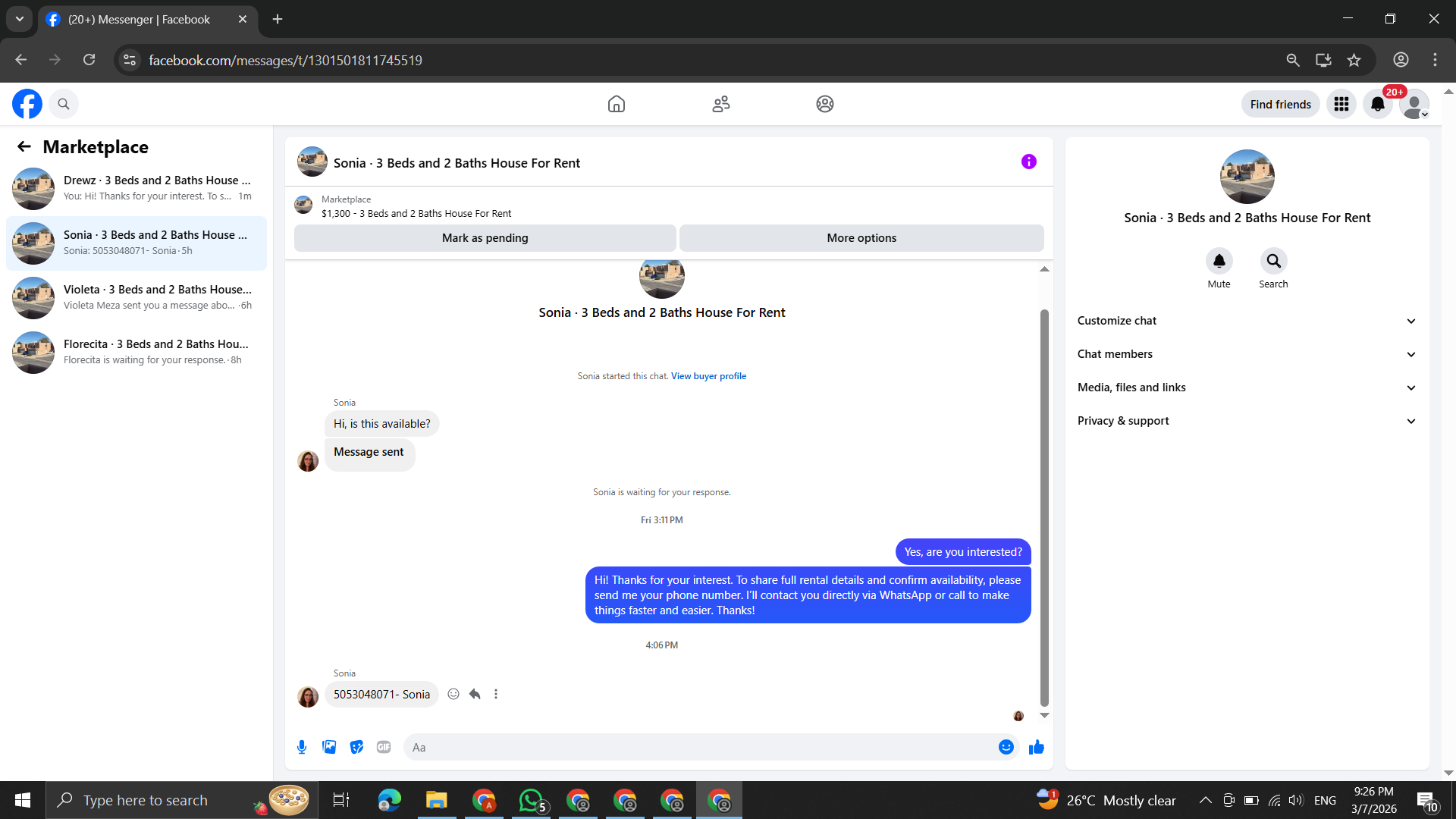The image size is (1456, 819).
Task: Click the chat vertical scrollbar
Action: 1044,508
